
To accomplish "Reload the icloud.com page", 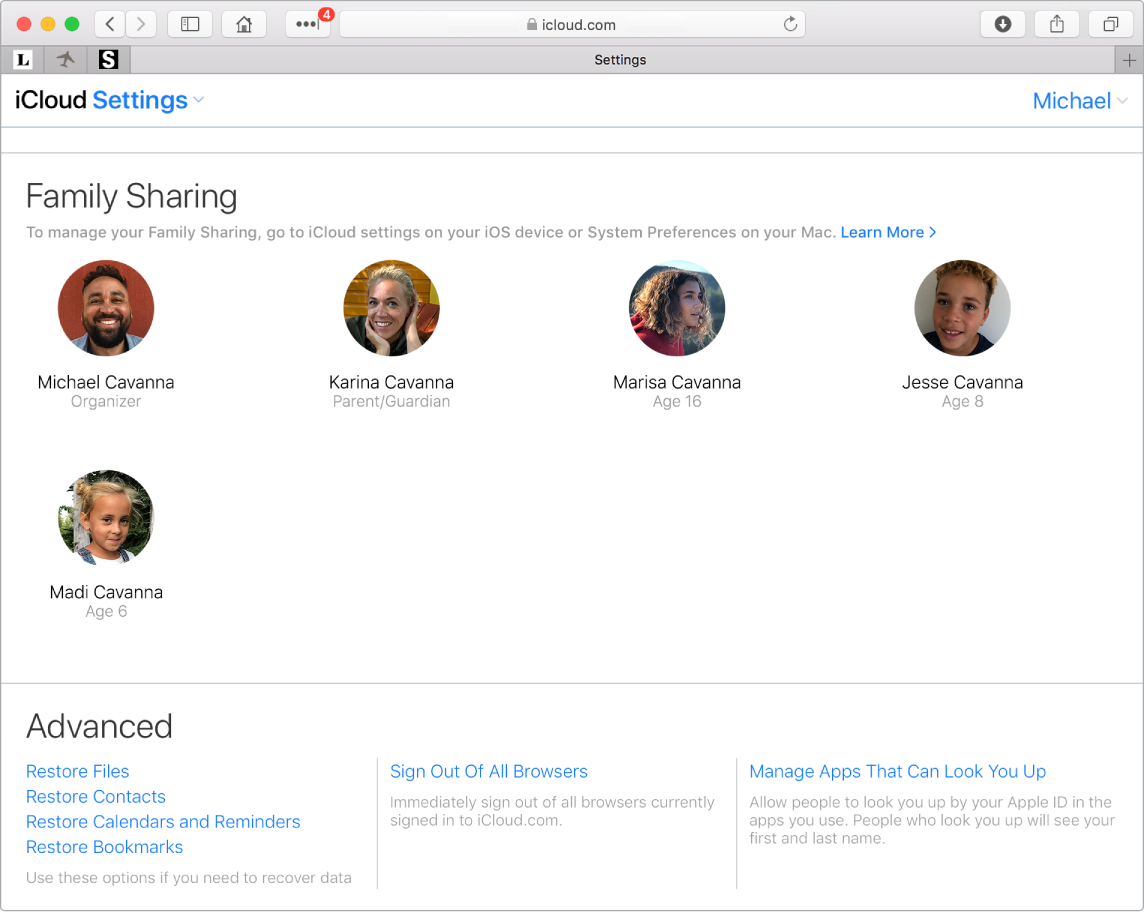I will [790, 24].
